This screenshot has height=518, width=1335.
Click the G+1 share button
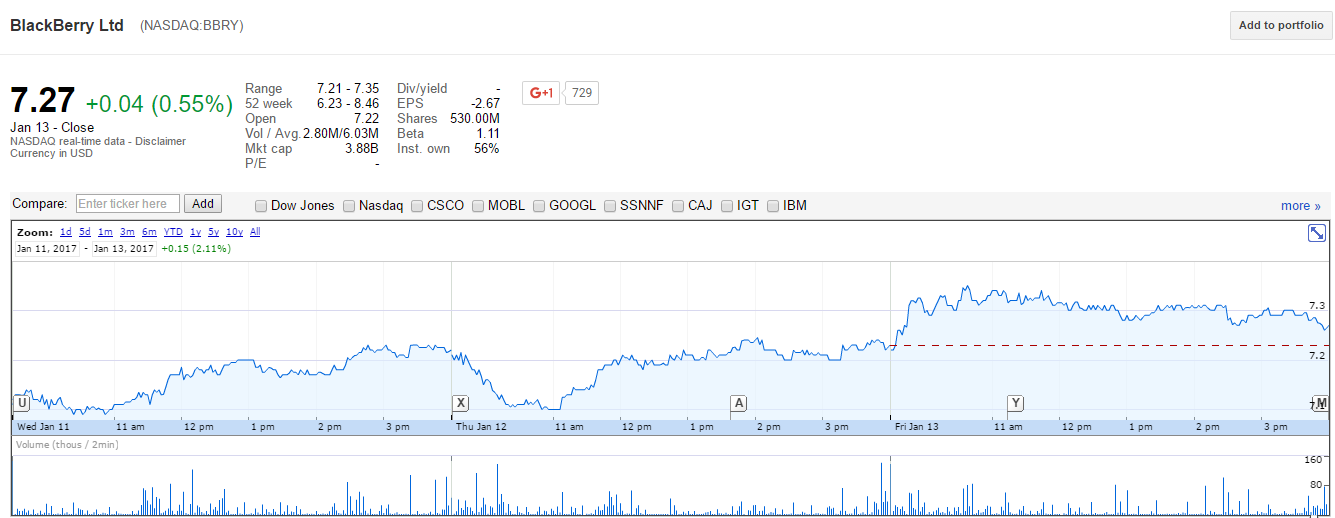click(x=542, y=93)
